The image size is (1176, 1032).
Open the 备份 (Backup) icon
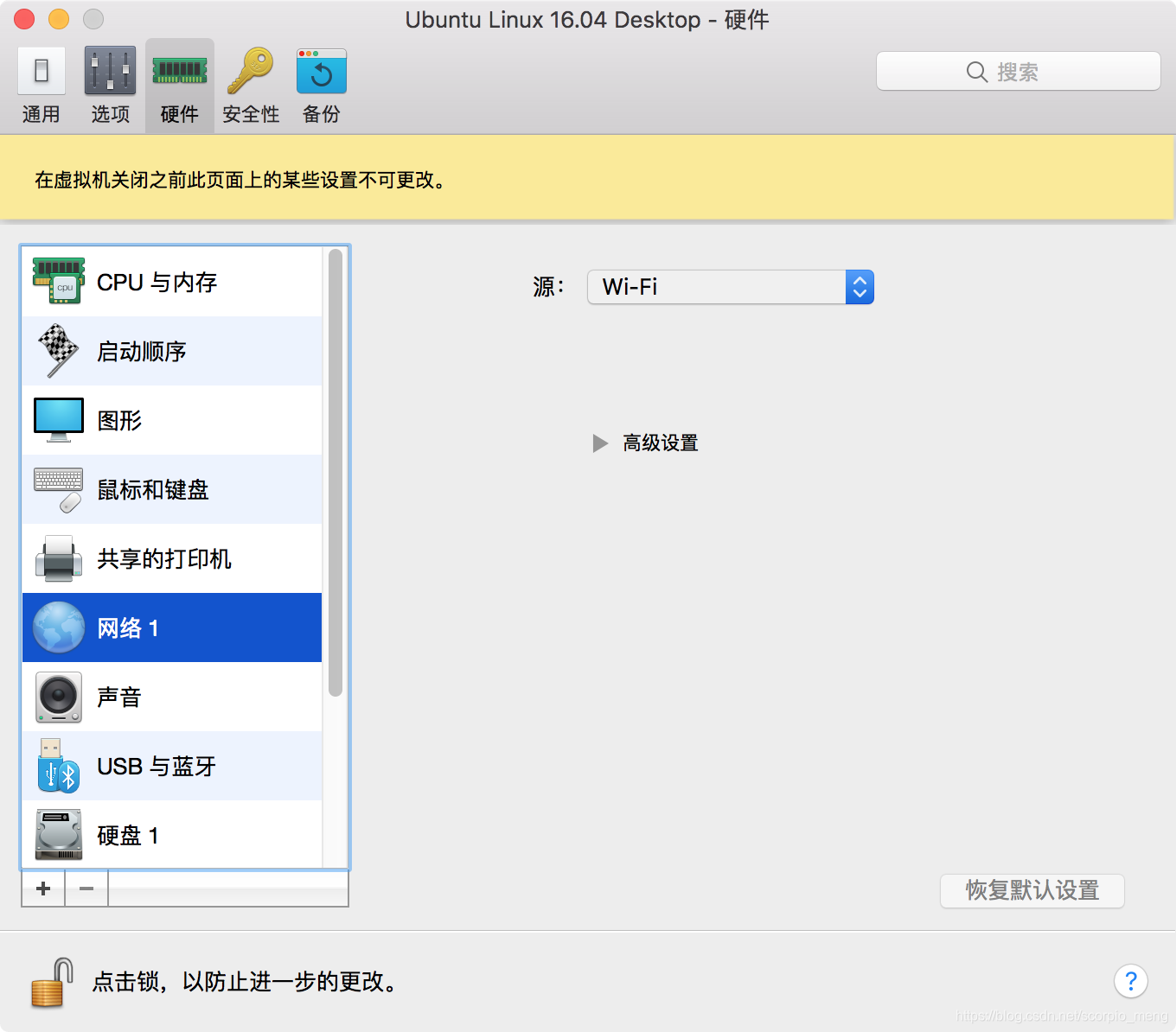pyautogui.click(x=322, y=71)
